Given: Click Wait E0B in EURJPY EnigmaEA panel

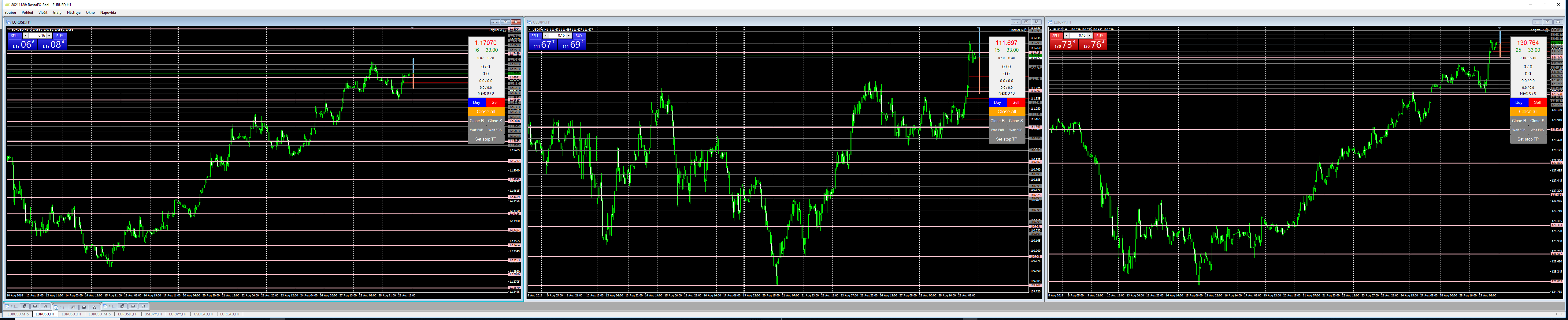Looking at the screenshot, I should click(1519, 130).
